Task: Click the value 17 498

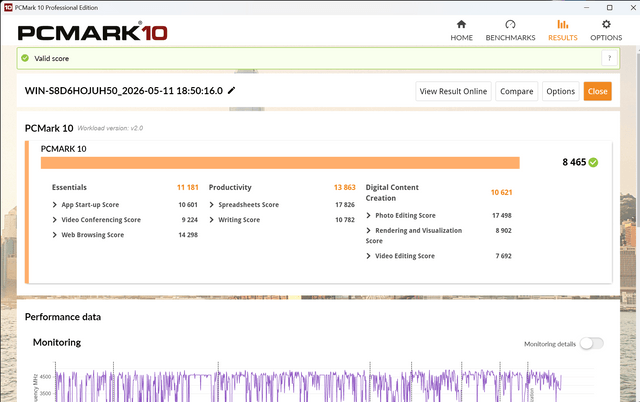Action: pos(502,215)
